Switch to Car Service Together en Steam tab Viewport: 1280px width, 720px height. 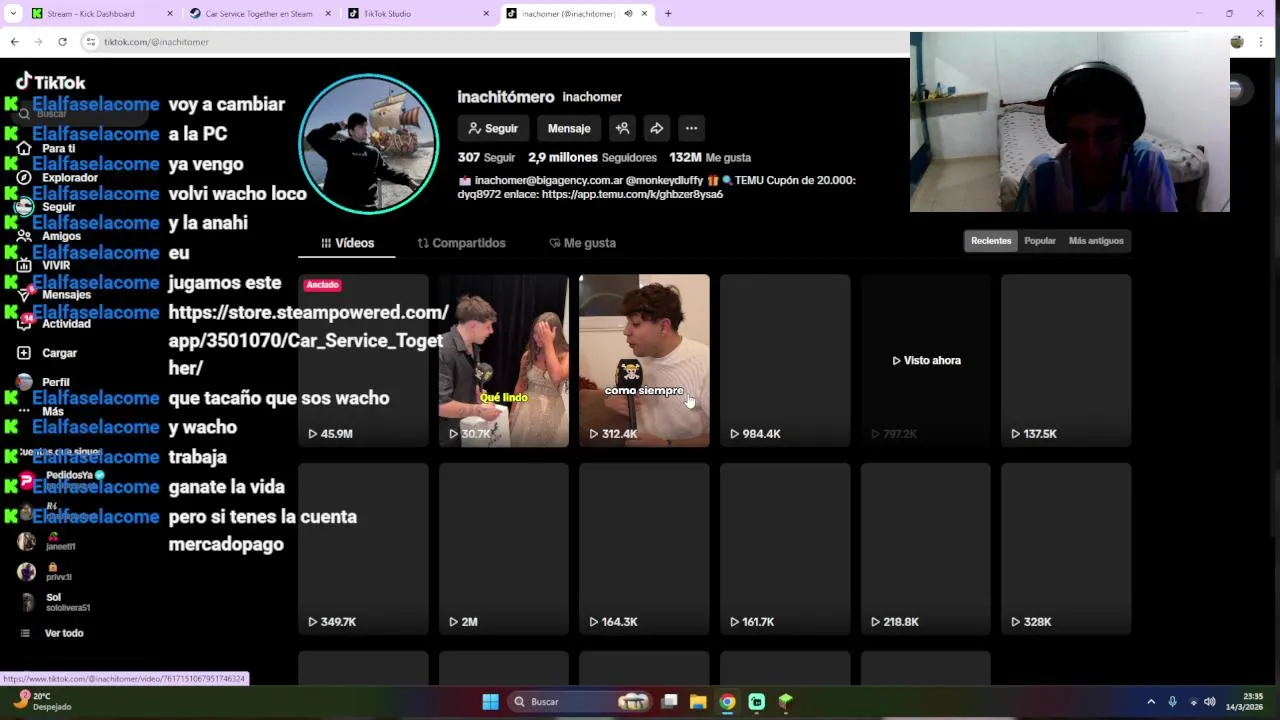(259, 14)
